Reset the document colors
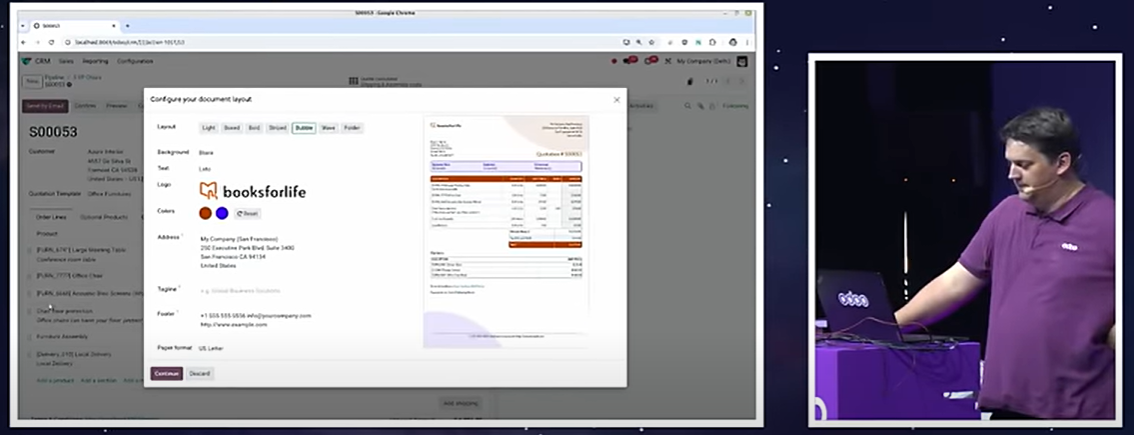This screenshot has width=1134, height=435. (247, 214)
